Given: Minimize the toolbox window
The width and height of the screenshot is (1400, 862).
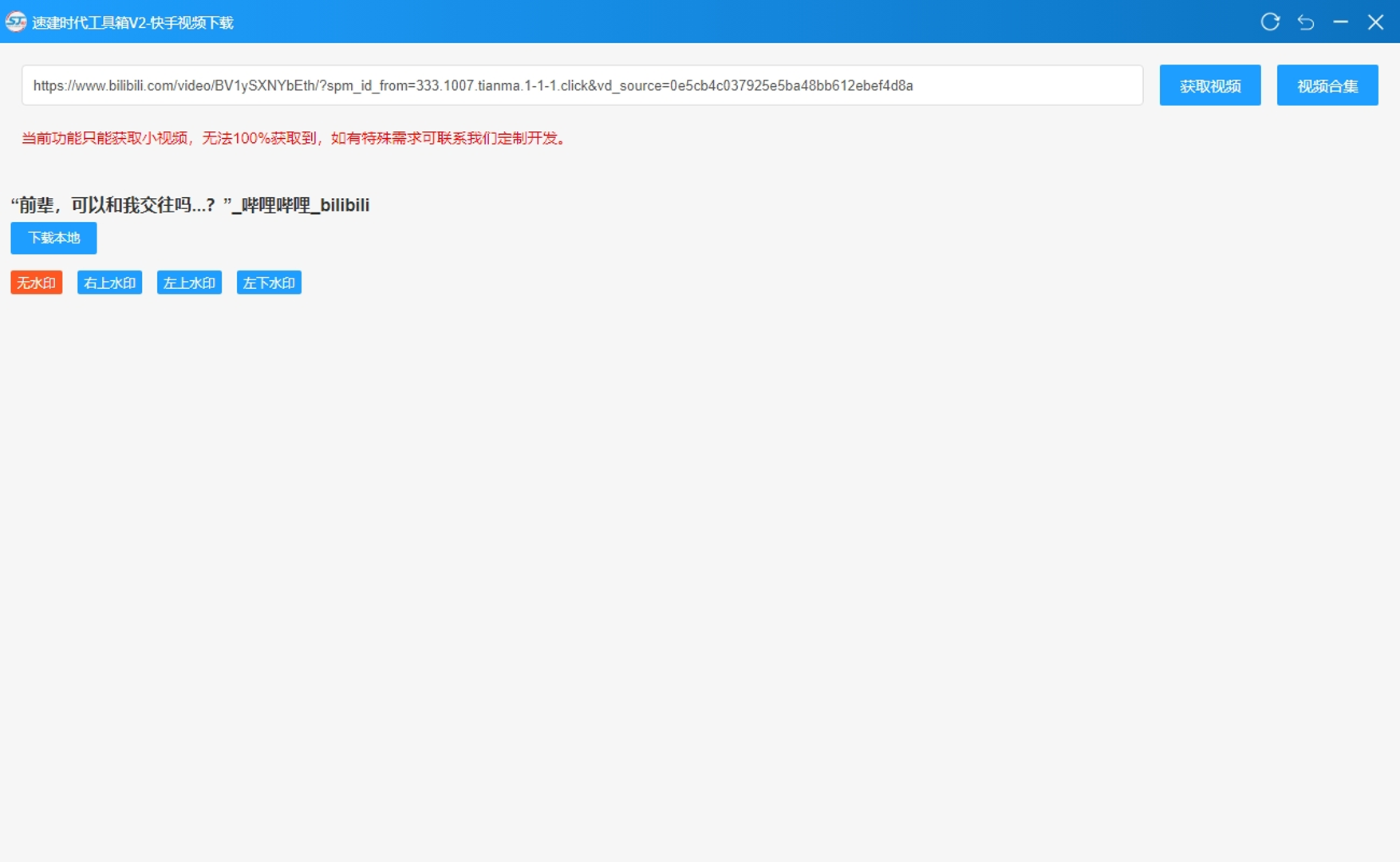Looking at the screenshot, I should (x=1340, y=22).
